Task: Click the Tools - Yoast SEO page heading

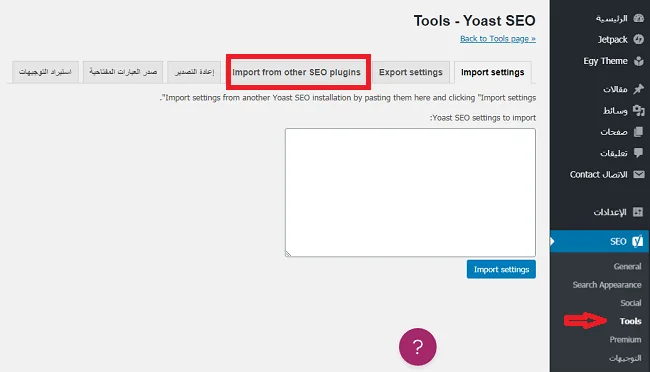Action: (475, 20)
